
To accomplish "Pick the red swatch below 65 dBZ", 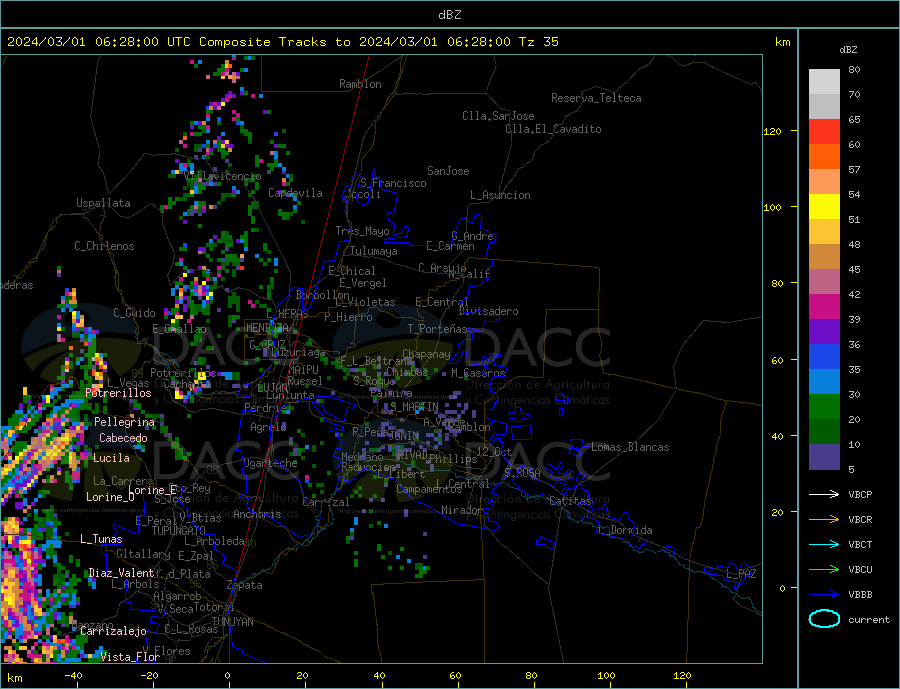I will coord(824,131).
